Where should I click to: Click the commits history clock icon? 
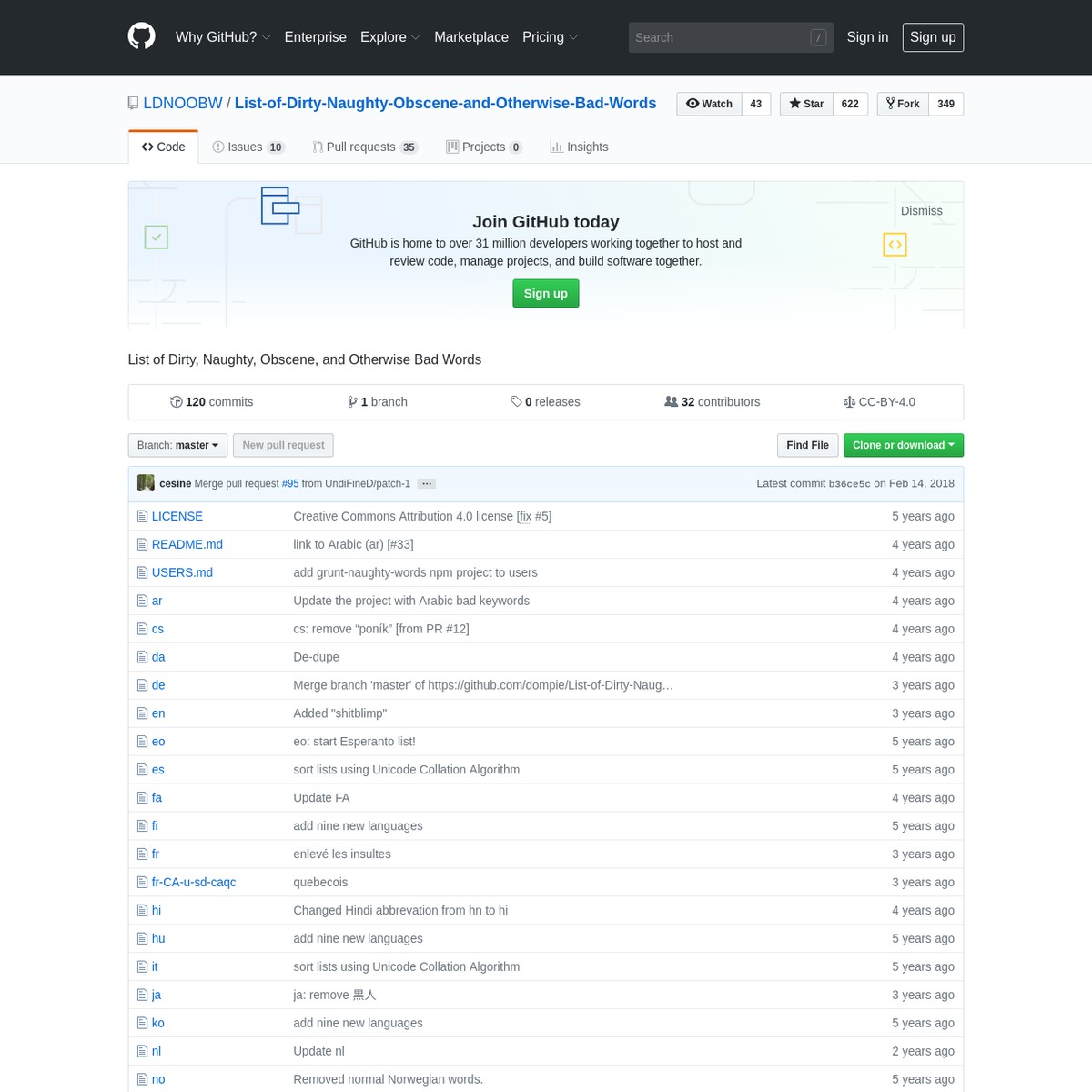pos(177,401)
